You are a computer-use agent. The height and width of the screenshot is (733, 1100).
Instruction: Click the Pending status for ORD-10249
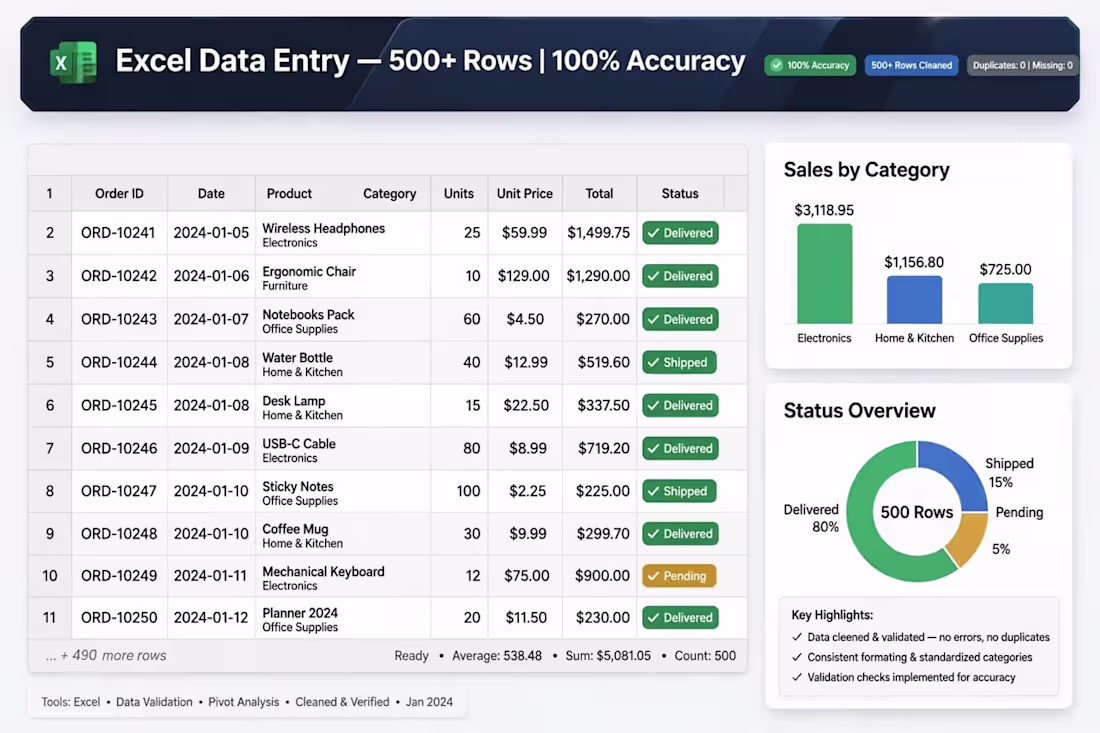click(678, 576)
